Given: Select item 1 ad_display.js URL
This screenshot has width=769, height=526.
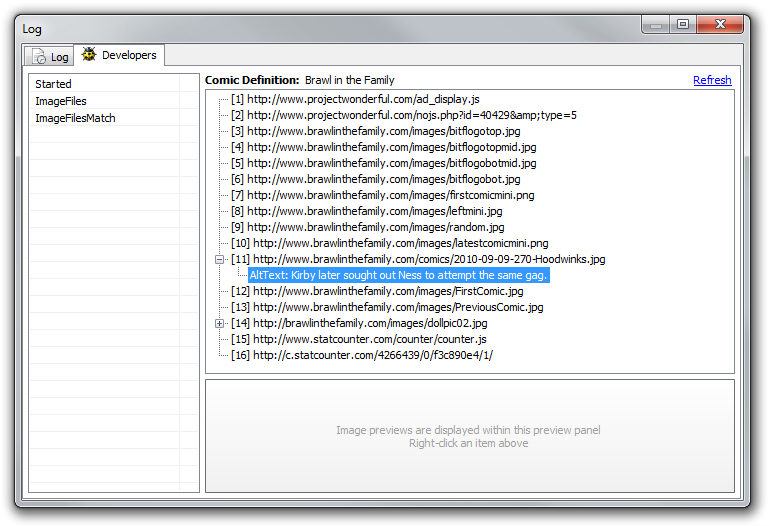Looking at the screenshot, I should tap(355, 99).
